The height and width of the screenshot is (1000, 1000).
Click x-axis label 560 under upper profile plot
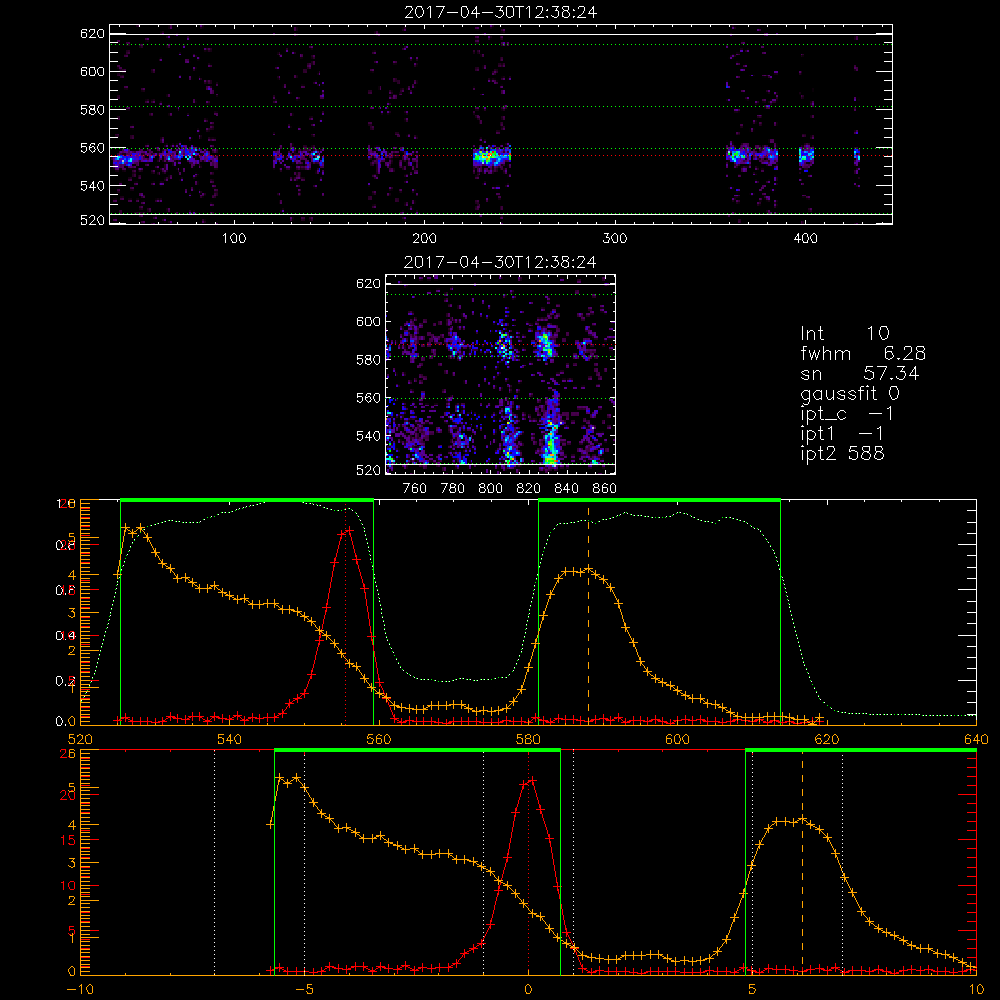coord(379,739)
